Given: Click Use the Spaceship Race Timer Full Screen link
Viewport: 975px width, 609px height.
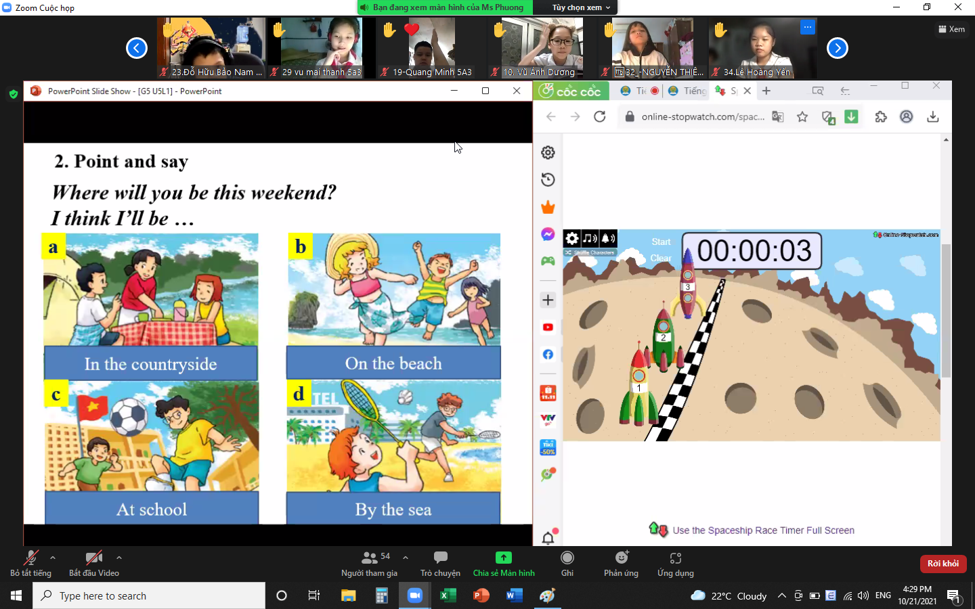Looking at the screenshot, I should 762,530.
